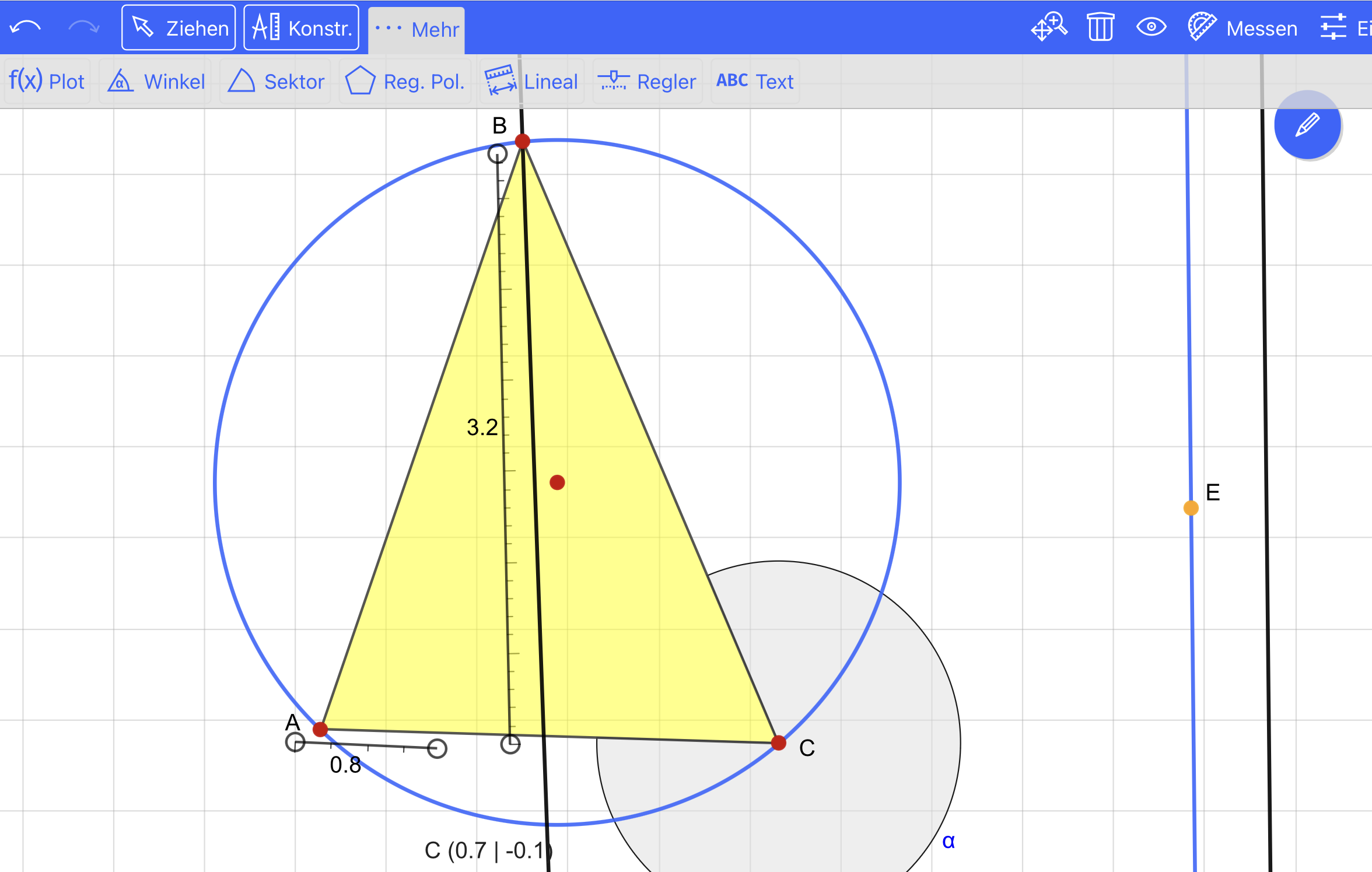The width and height of the screenshot is (1372, 872).
Task: Open the Konstr. construction tools
Action: click(x=301, y=28)
